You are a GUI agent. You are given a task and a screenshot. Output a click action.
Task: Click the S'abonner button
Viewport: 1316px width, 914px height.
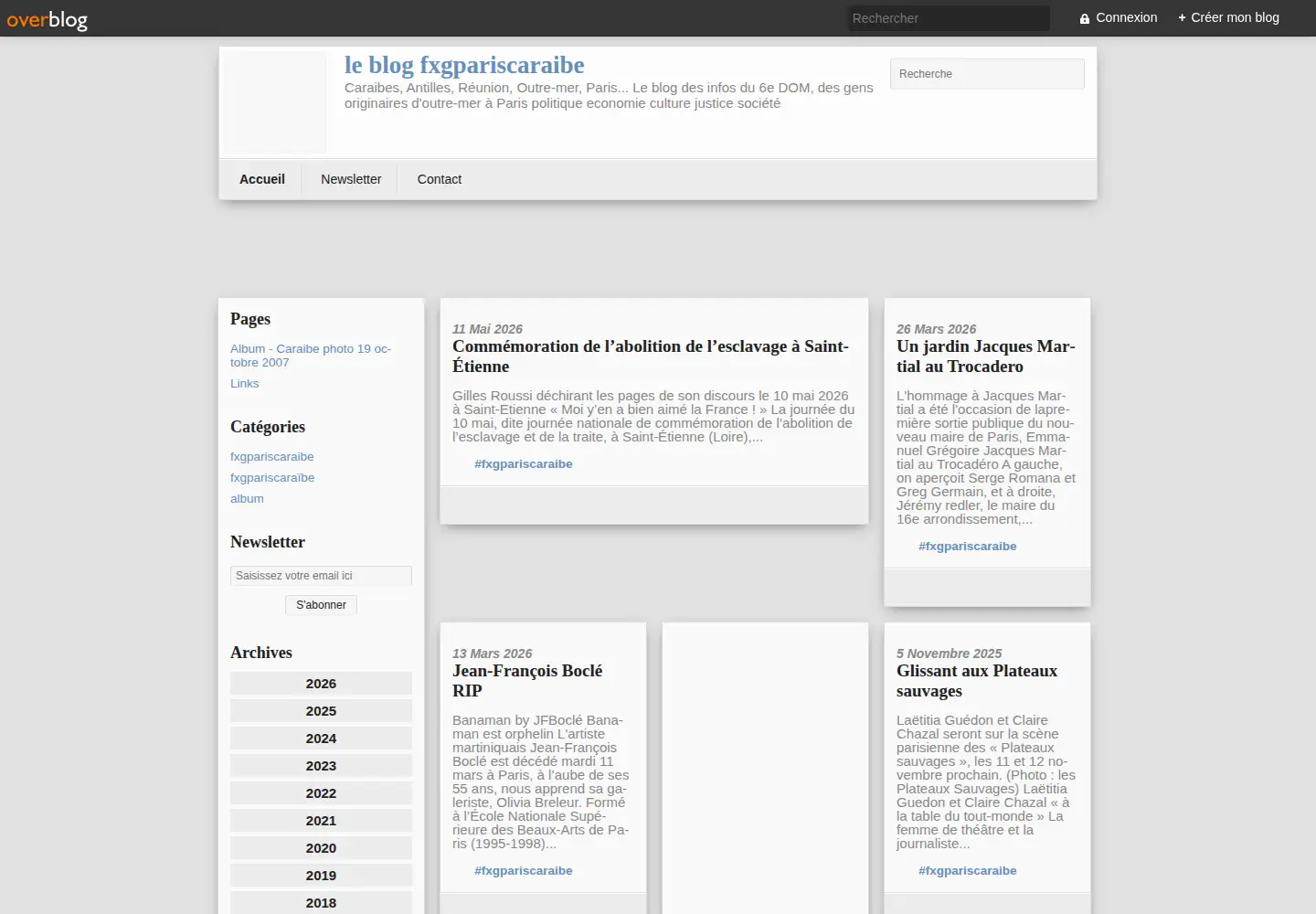pos(321,605)
